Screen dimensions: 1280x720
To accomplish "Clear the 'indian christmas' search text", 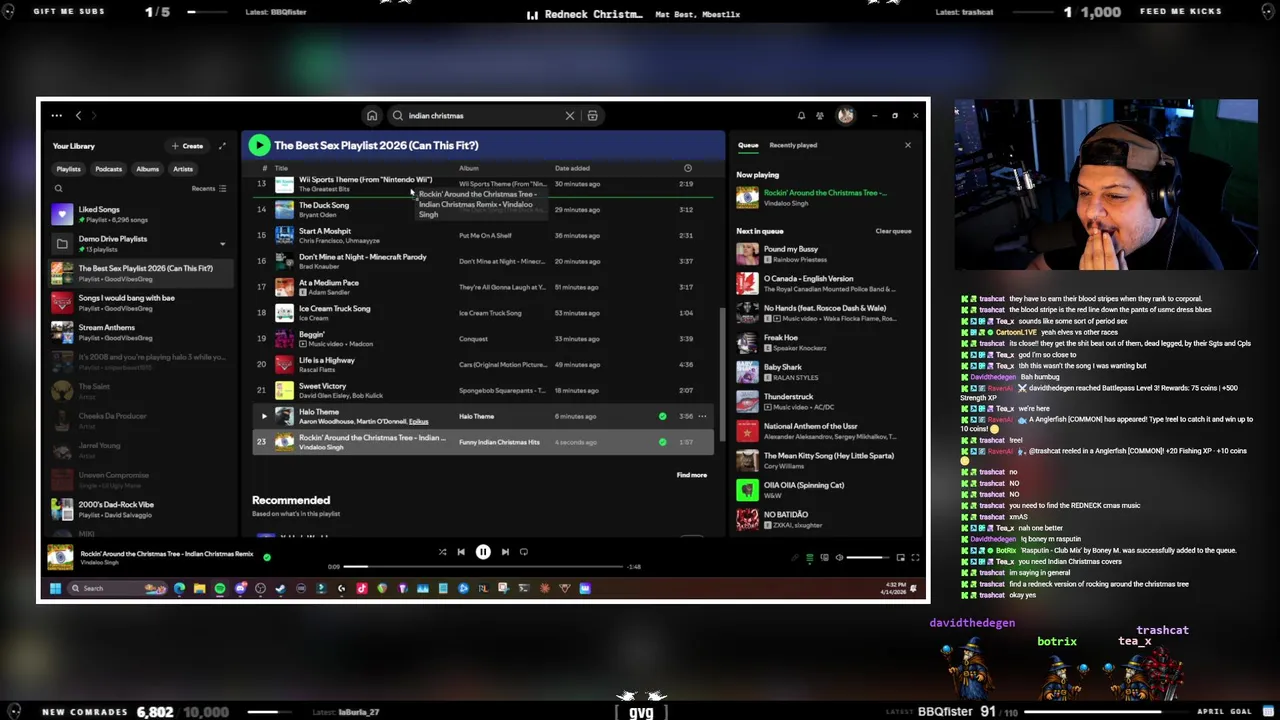I will click(x=570, y=116).
